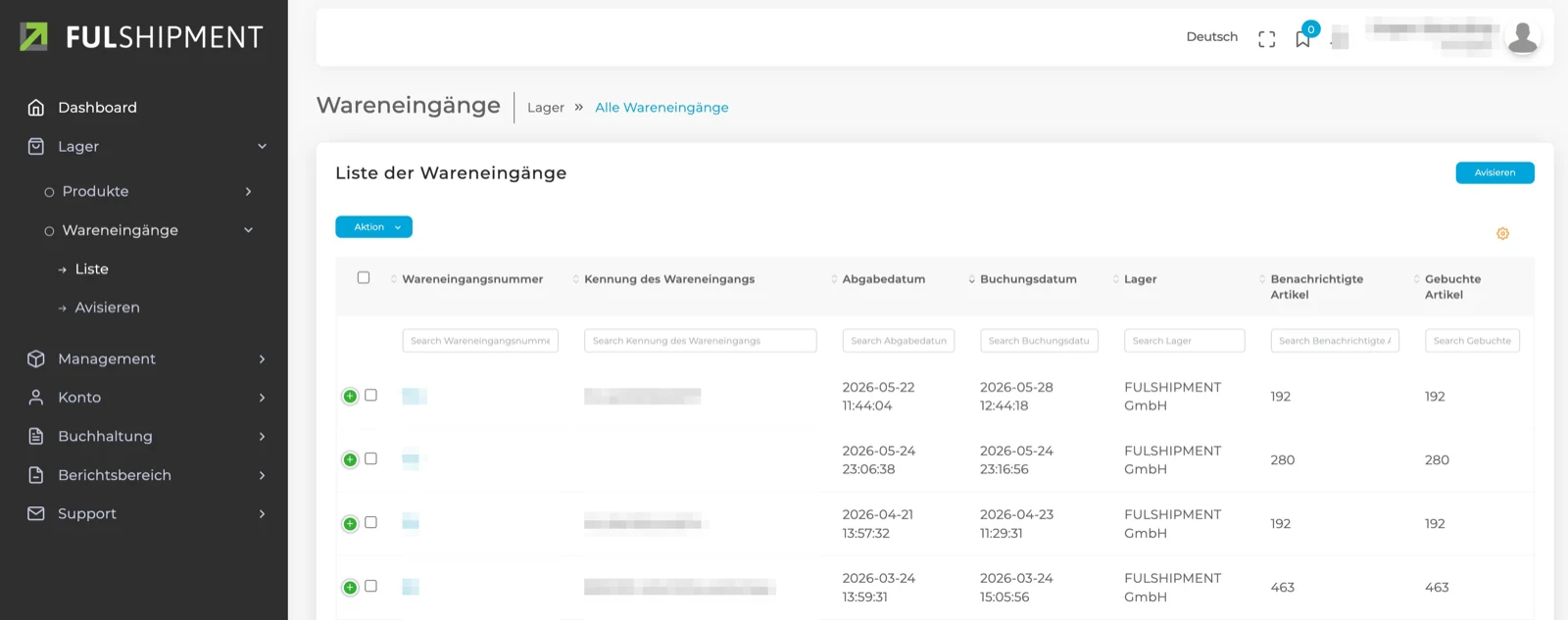Open the Dashboard home icon
Screen dimensions: 1568x620
[36, 108]
